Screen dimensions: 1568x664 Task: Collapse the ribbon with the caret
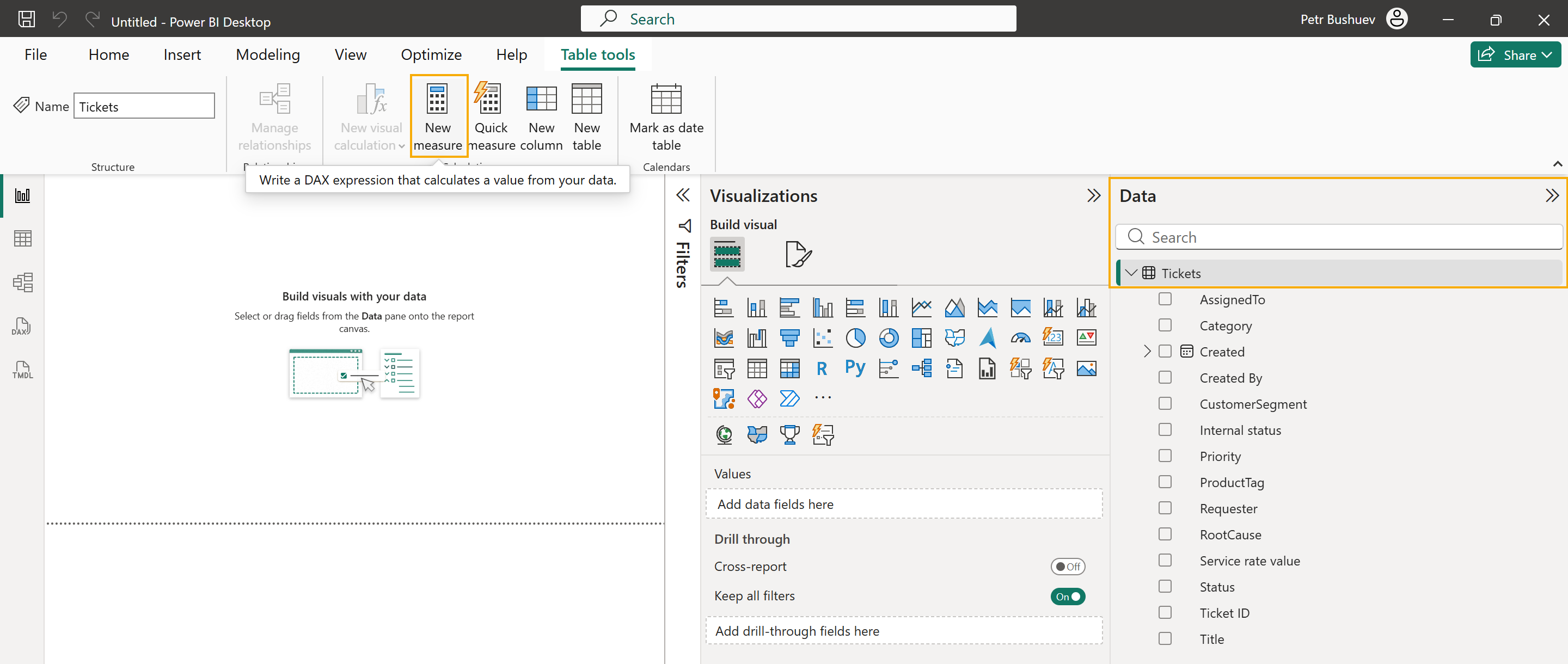(1557, 164)
